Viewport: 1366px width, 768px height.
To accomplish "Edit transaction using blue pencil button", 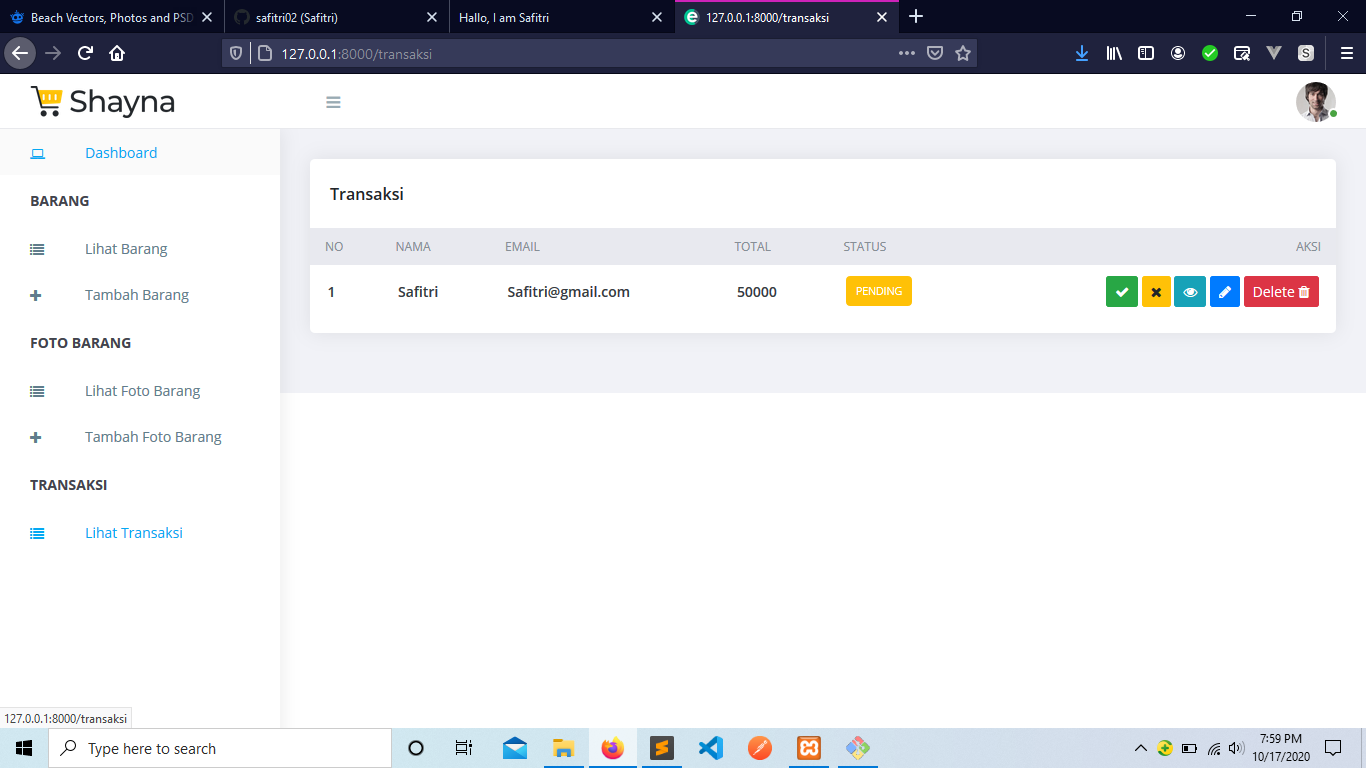I will [x=1225, y=292].
